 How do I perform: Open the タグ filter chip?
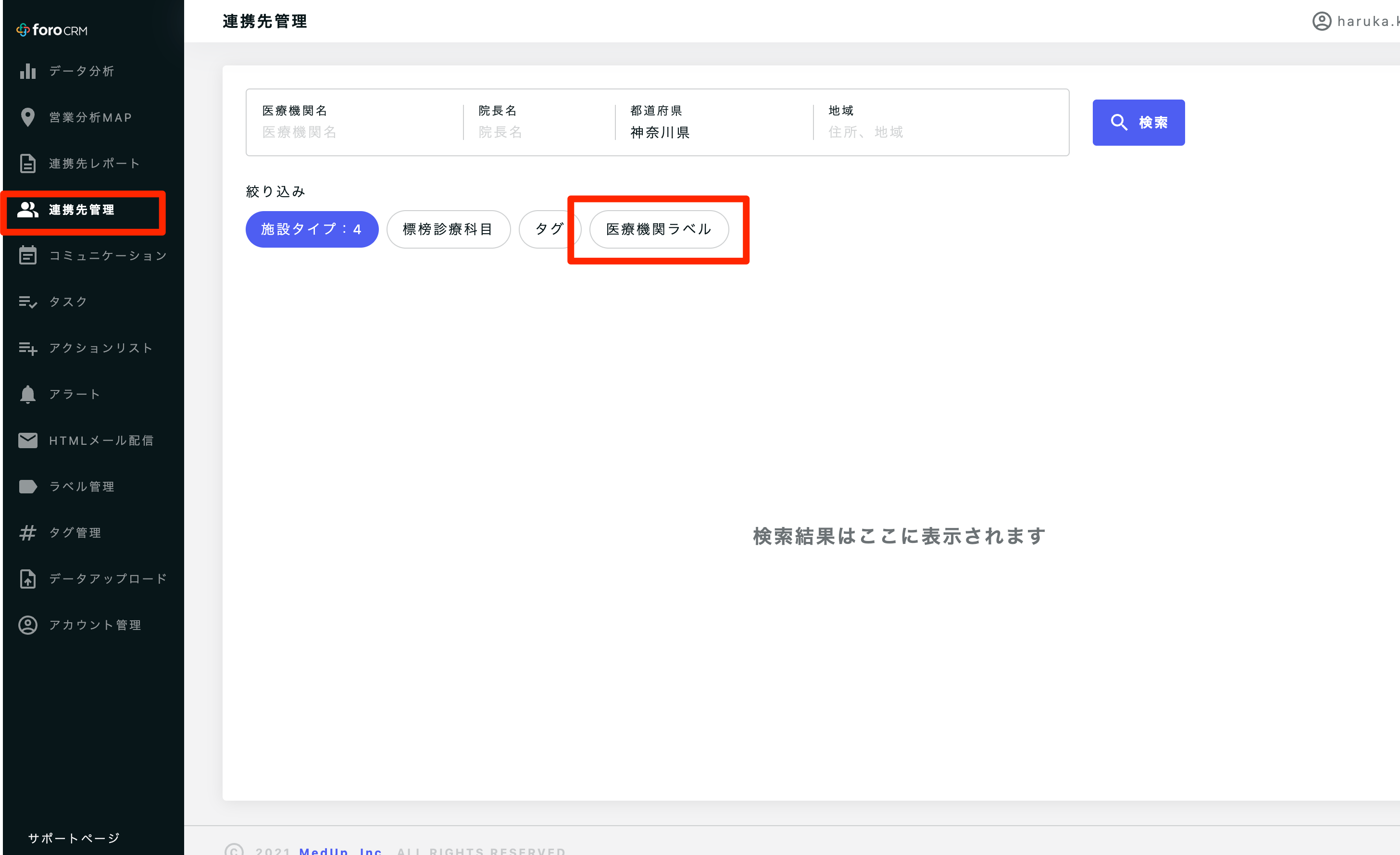click(549, 229)
